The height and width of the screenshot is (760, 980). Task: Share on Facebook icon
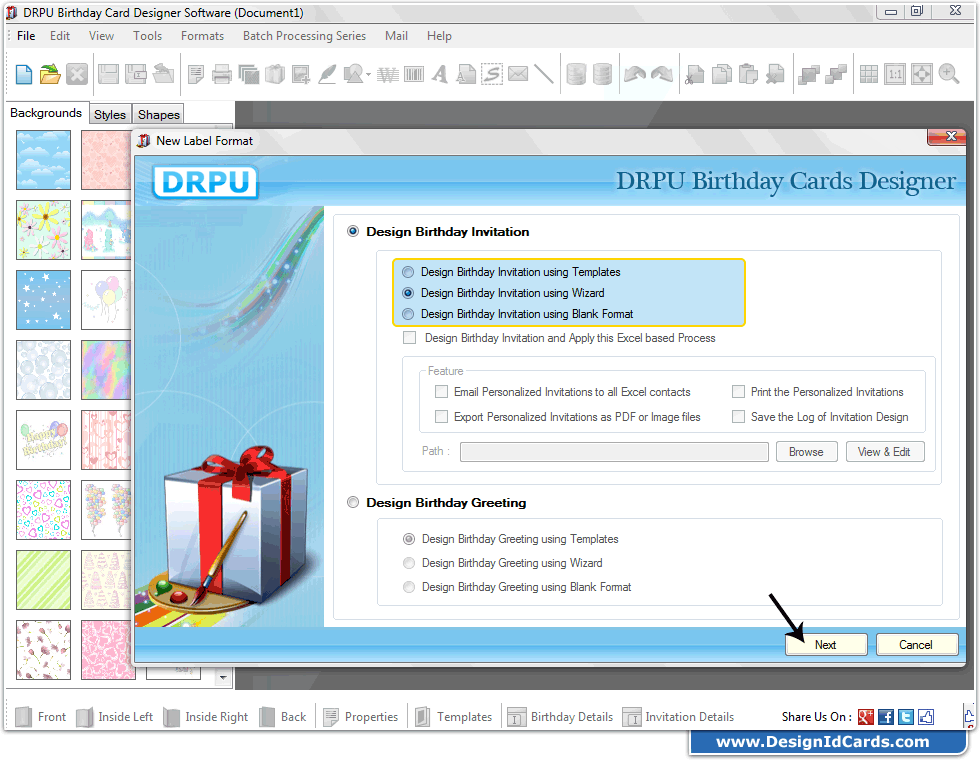pos(886,717)
